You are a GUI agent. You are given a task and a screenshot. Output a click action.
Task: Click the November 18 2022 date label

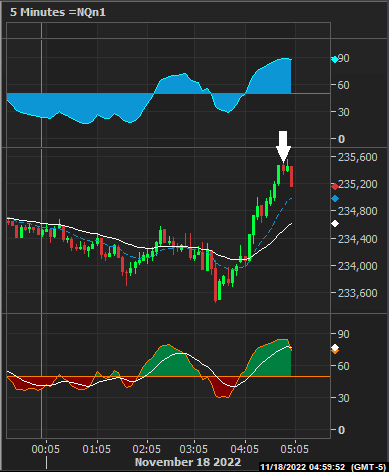(x=188, y=462)
